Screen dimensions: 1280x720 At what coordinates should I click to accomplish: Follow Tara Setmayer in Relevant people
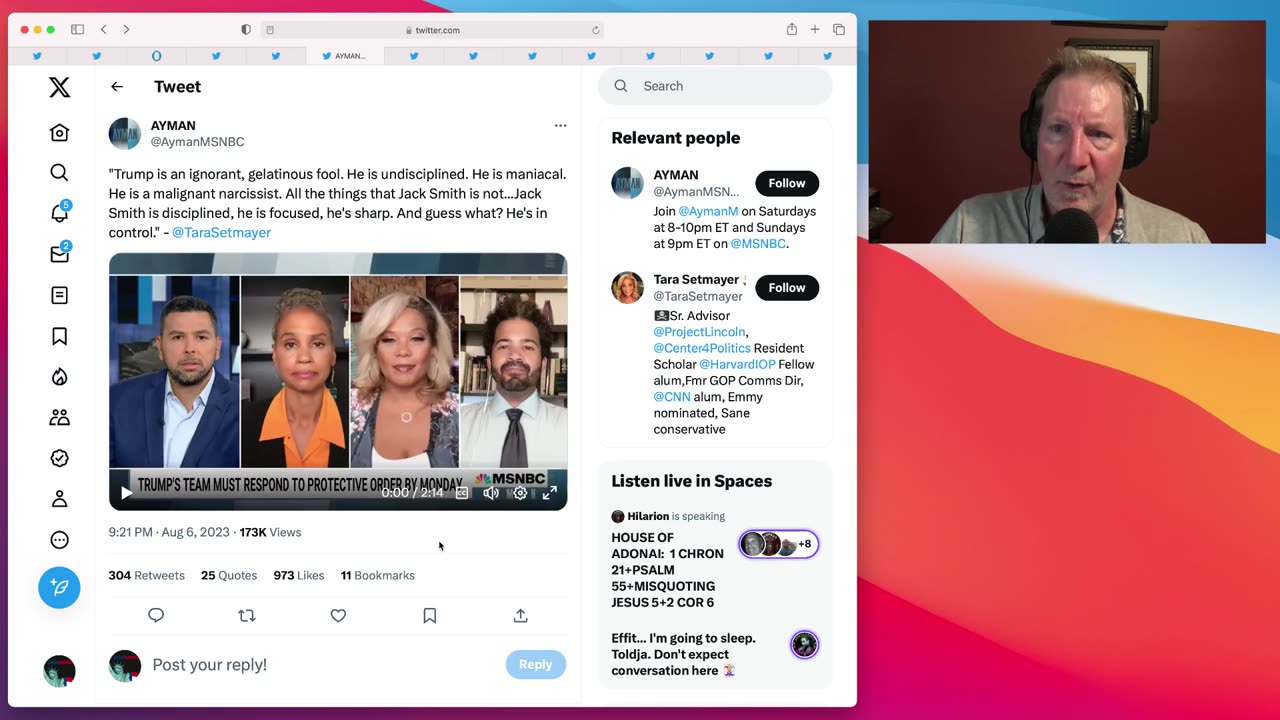pyautogui.click(x=787, y=288)
